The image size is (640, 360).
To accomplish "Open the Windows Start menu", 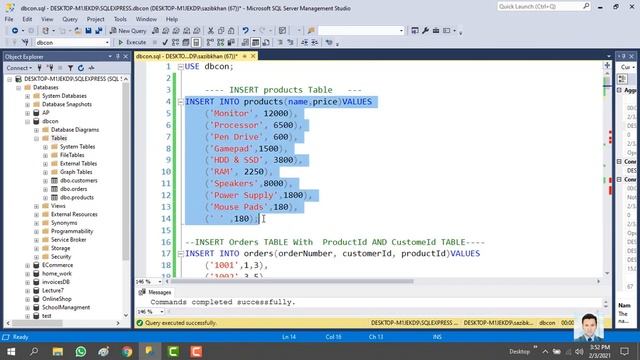I will 11,351.
